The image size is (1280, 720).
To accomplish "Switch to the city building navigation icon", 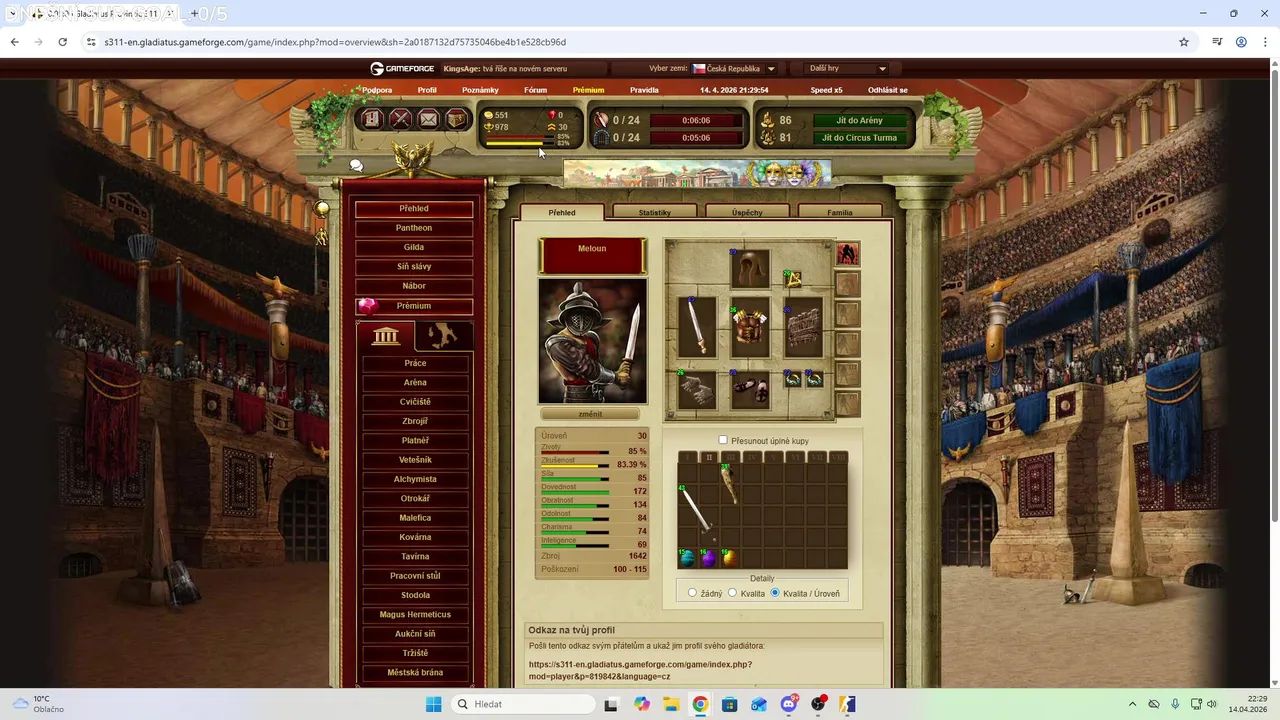I will [386, 336].
